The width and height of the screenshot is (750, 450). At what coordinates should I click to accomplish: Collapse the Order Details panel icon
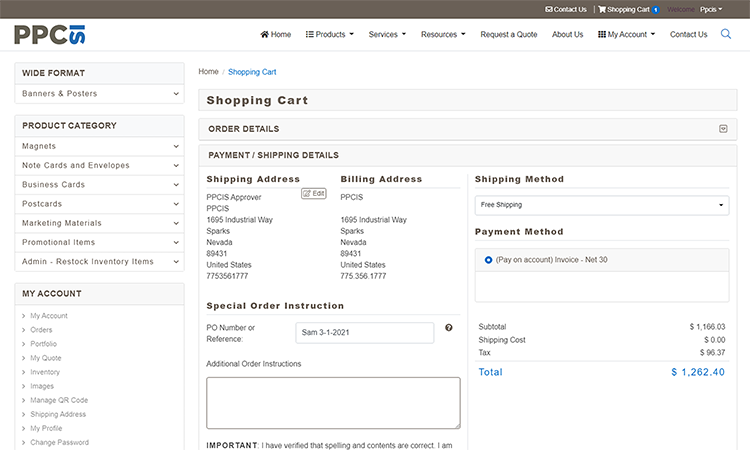[723, 129]
